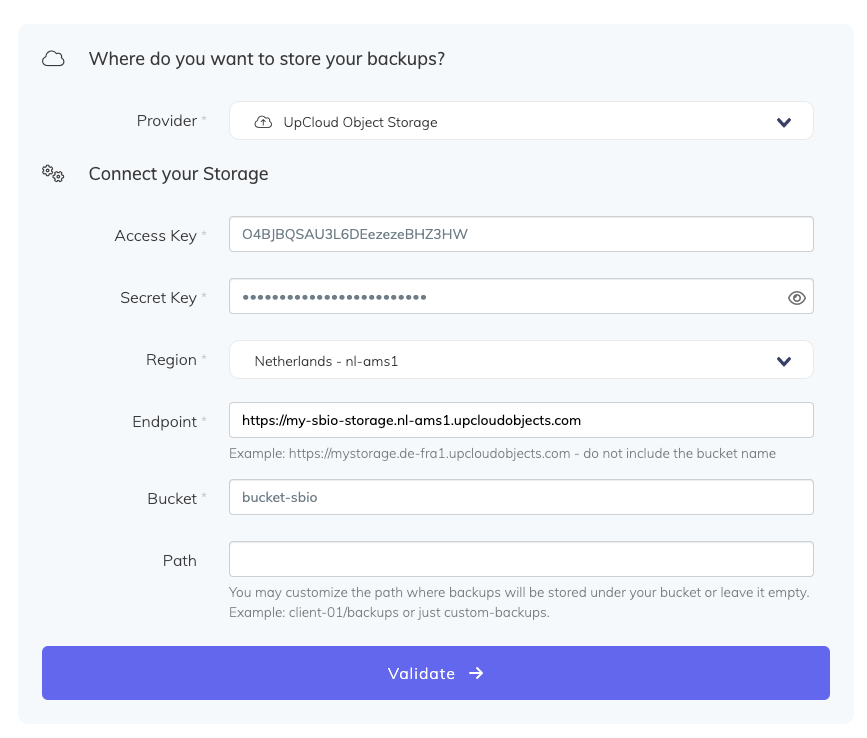Viewport: 867px width, 738px height.
Task: Click the arrow icon on the Validate button
Action: click(476, 673)
